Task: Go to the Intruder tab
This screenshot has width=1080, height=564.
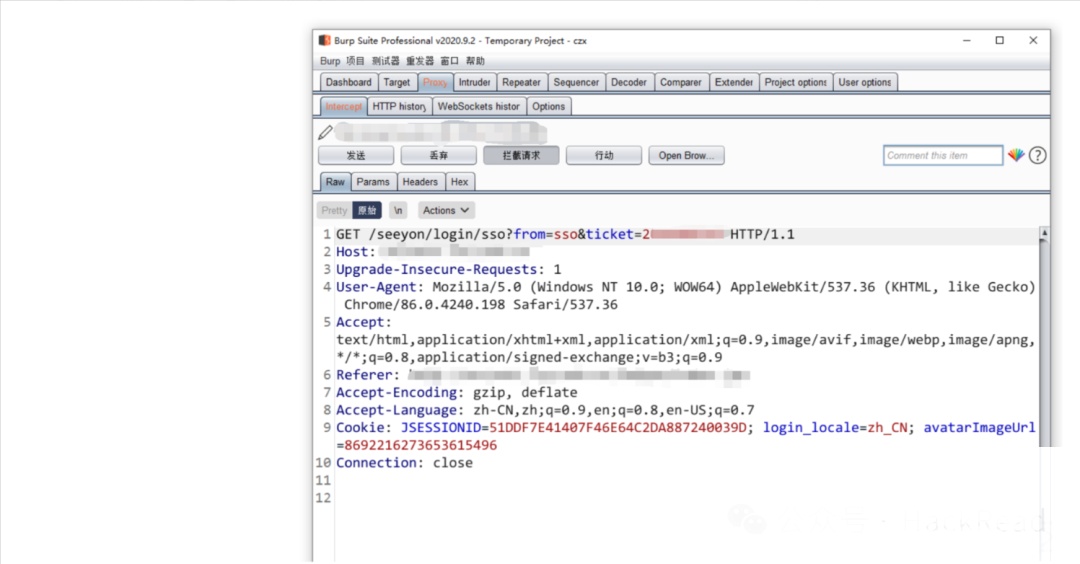Action: [x=475, y=82]
